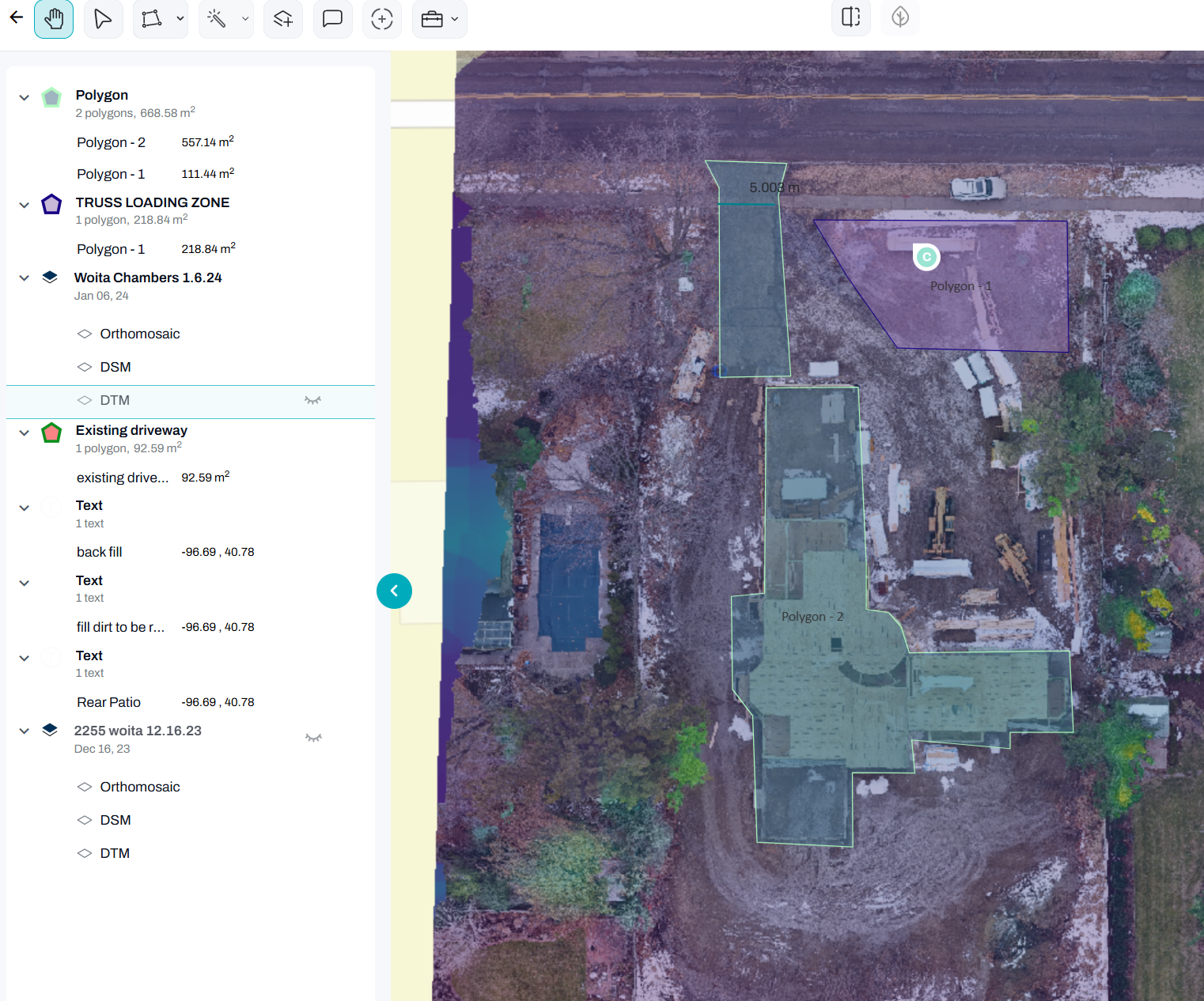Toggle visibility of the DTM layer
Viewport: 1204px width, 1001px height.
tap(312, 400)
